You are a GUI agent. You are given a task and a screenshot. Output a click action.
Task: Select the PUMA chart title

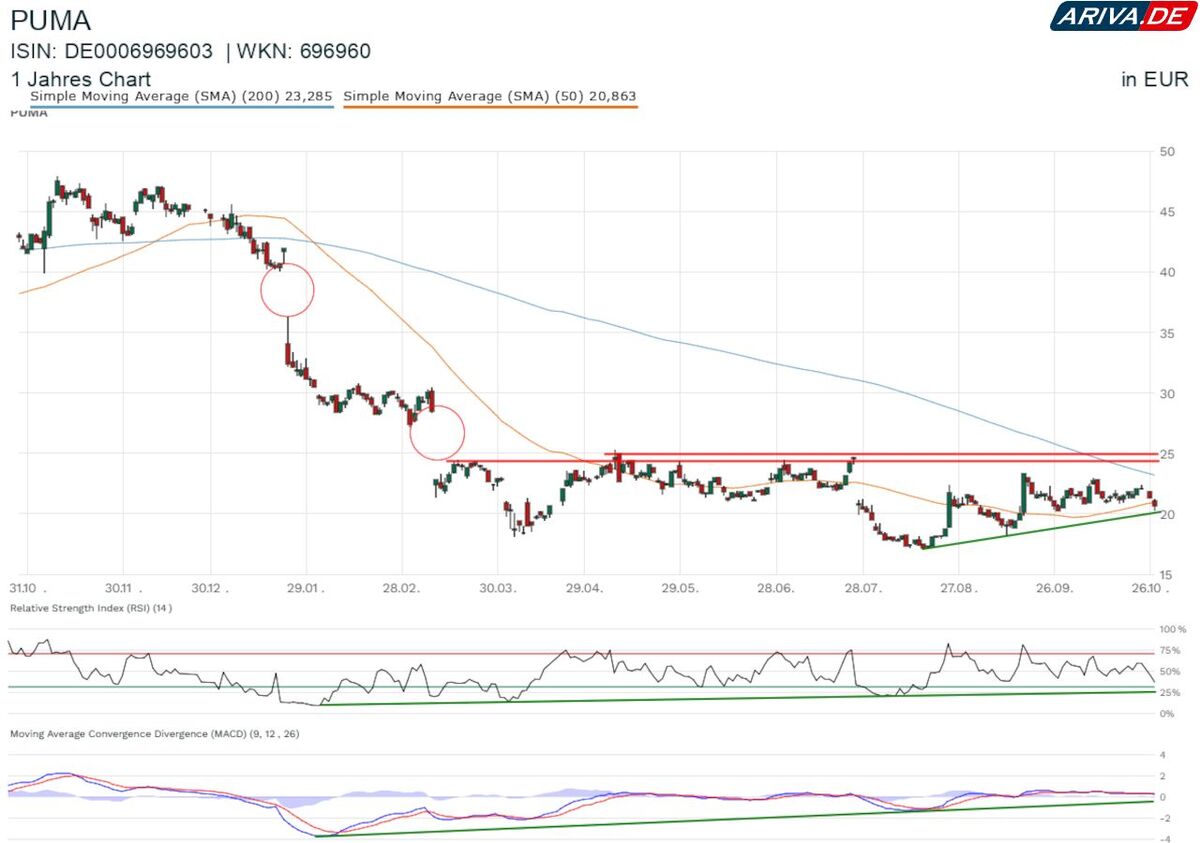pyautogui.click(x=51, y=21)
